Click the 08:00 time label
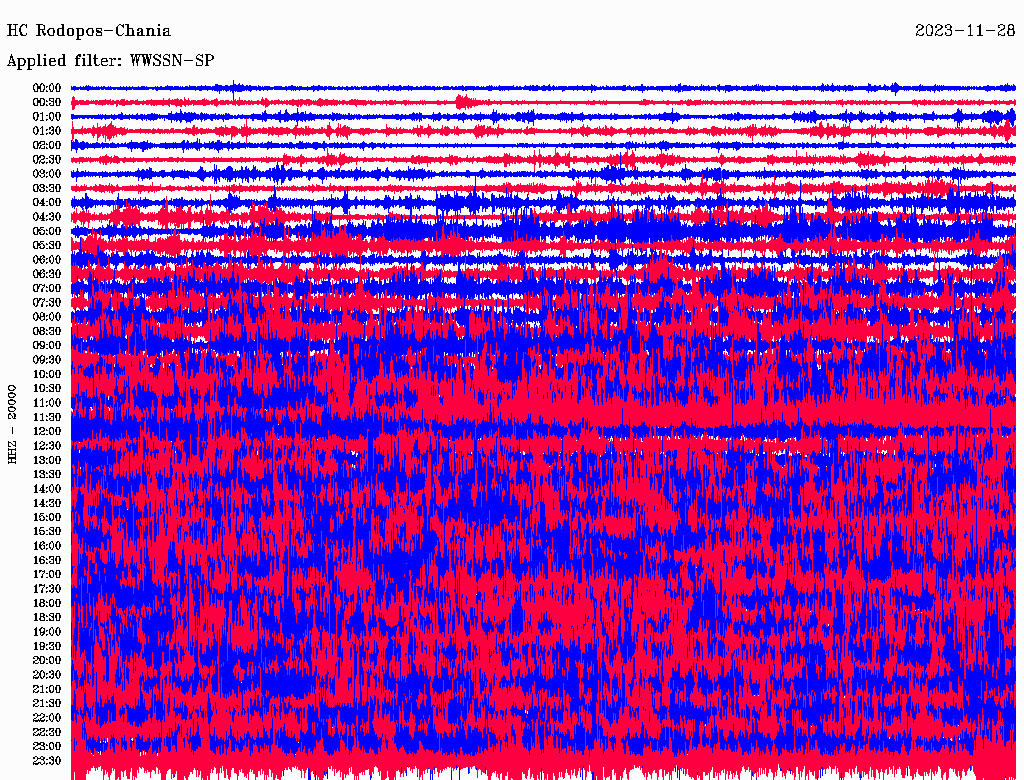This screenshot has width=1024, height=780. 47,317
